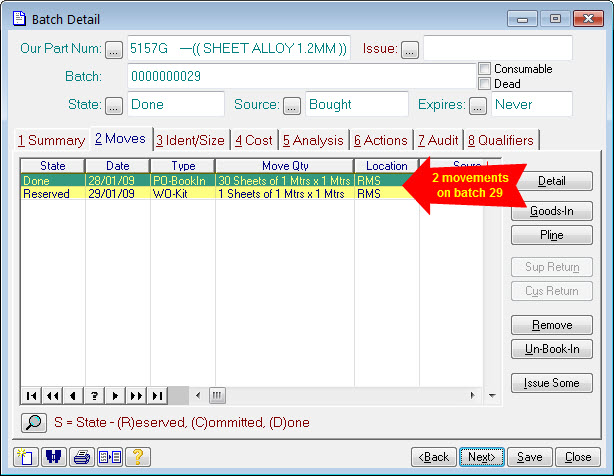Screen dimensions: 614x476
Task: Open the 4 Cost tab
Action: point(254,140)
